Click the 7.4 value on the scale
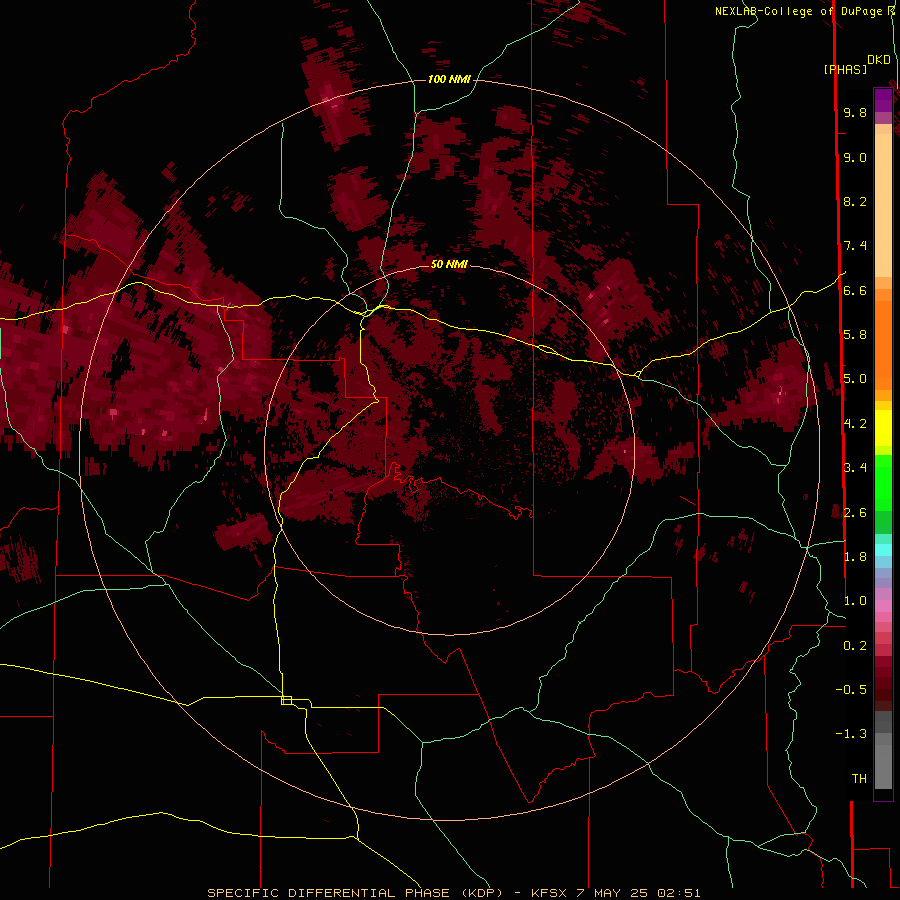Viewport: 900px width, 900px height. point(855,246)
